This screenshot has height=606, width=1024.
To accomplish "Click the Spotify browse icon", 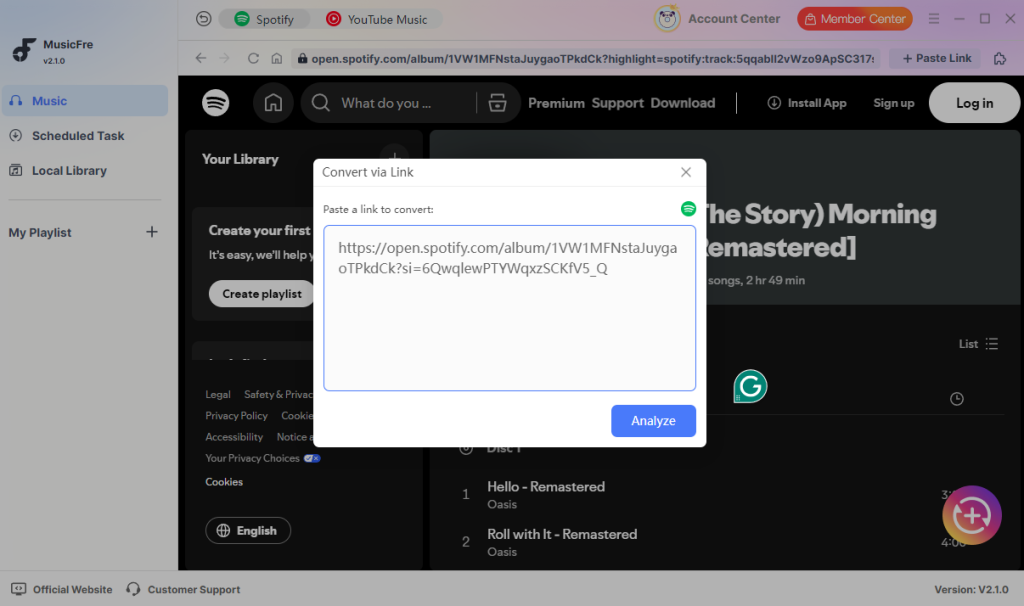I will 498,103.
